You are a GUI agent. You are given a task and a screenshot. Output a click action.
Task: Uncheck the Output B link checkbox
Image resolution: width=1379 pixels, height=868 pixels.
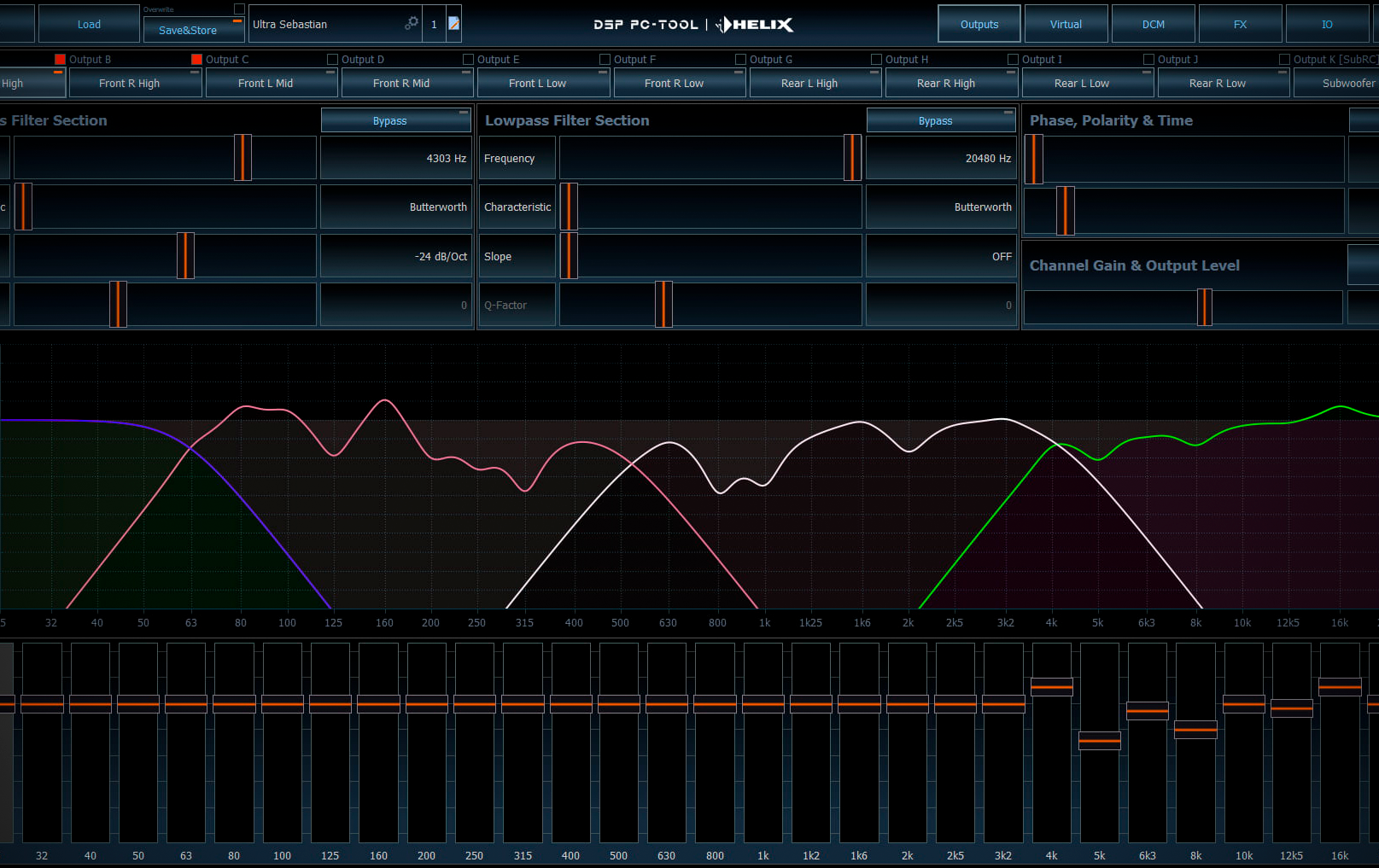(x=60, y=59)
